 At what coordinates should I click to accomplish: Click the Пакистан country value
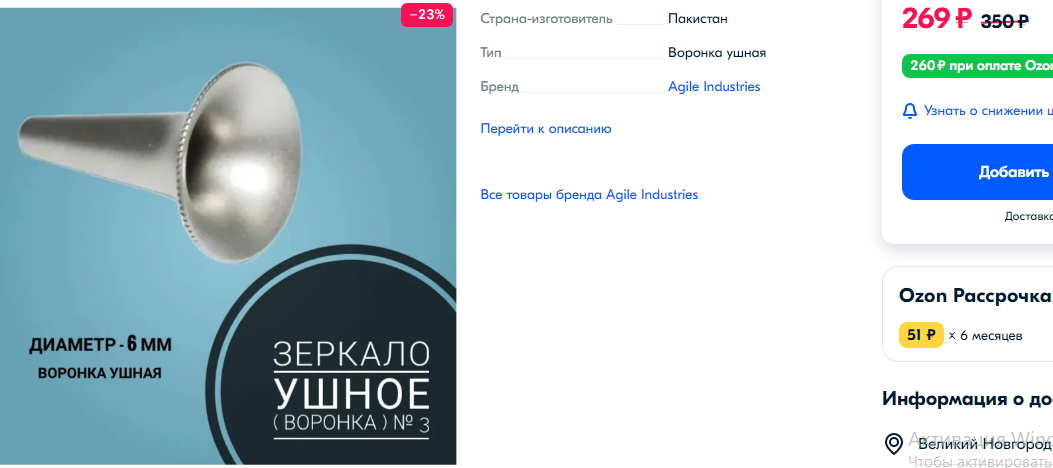[698, 19]
